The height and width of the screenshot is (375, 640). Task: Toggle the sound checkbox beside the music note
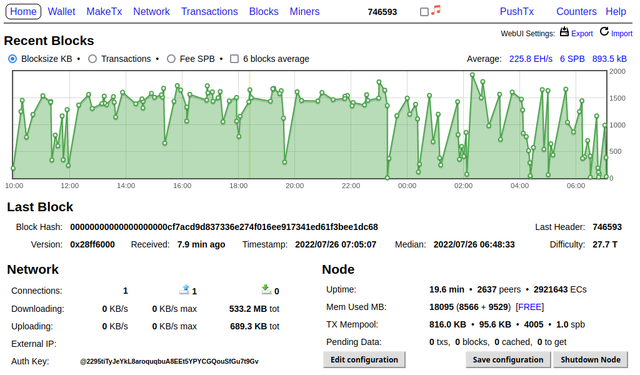click(x=424, y=12)
